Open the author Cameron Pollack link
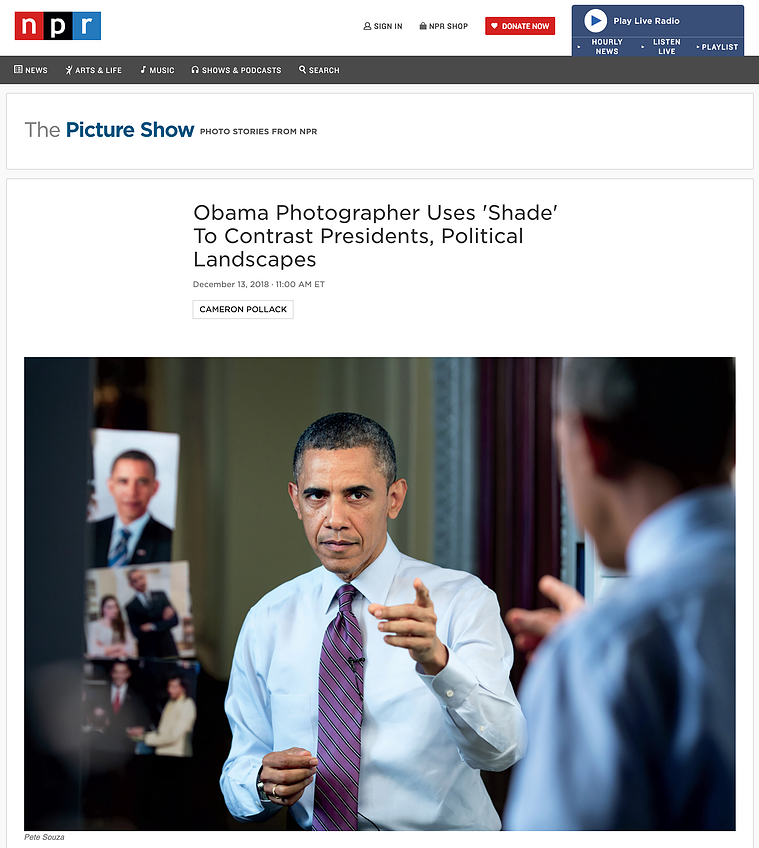 pyautogui.click(x=243, y=309)
